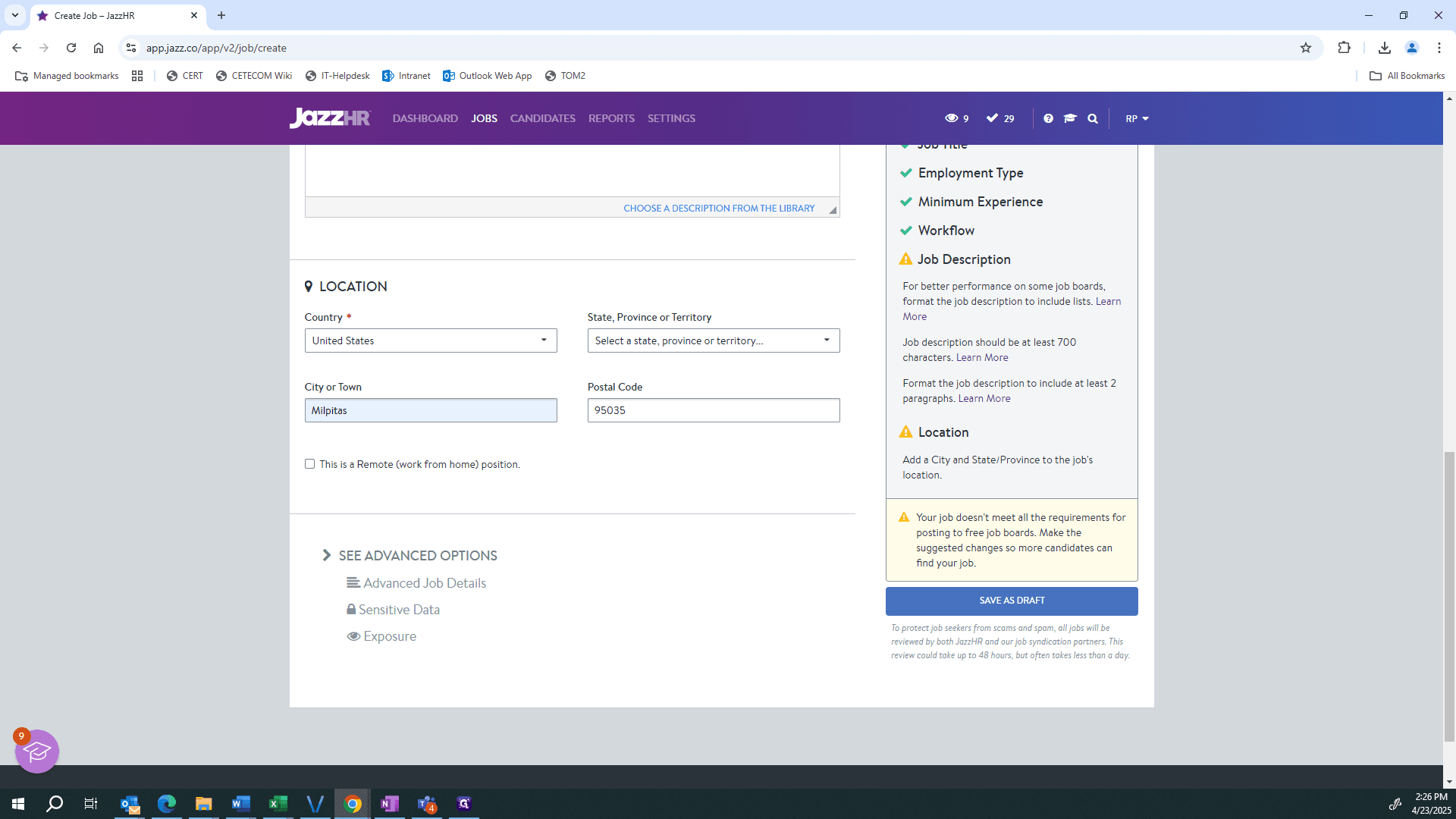Viewport: 1456px width, 819px height.
Task: Open Chrome downloads icon
Action: [1384, 48]
